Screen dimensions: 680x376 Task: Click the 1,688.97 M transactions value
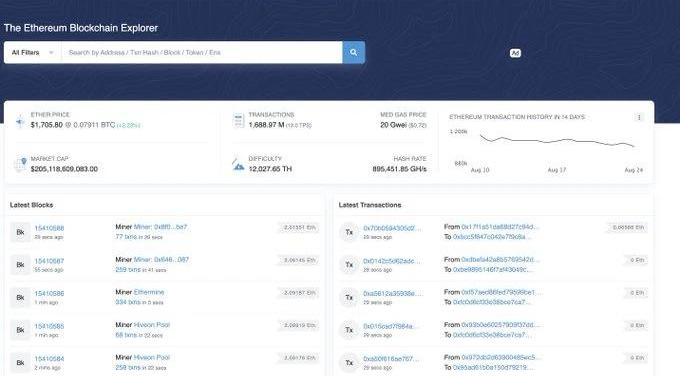[x=266, y=125]
